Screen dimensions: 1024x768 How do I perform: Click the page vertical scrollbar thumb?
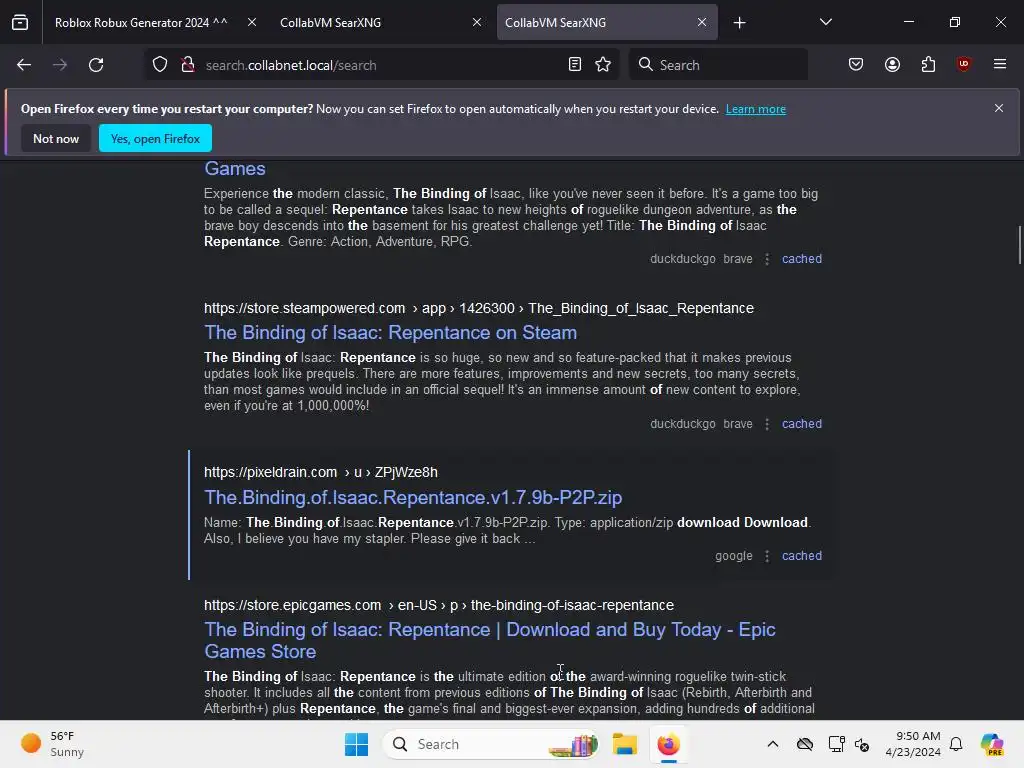tap(1019, 245)
